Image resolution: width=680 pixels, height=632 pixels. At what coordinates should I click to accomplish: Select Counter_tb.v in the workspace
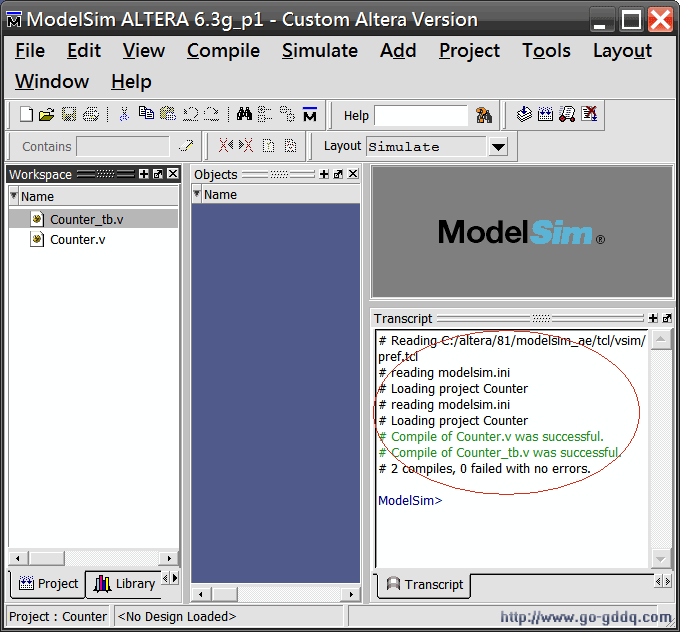click(86, 219)
